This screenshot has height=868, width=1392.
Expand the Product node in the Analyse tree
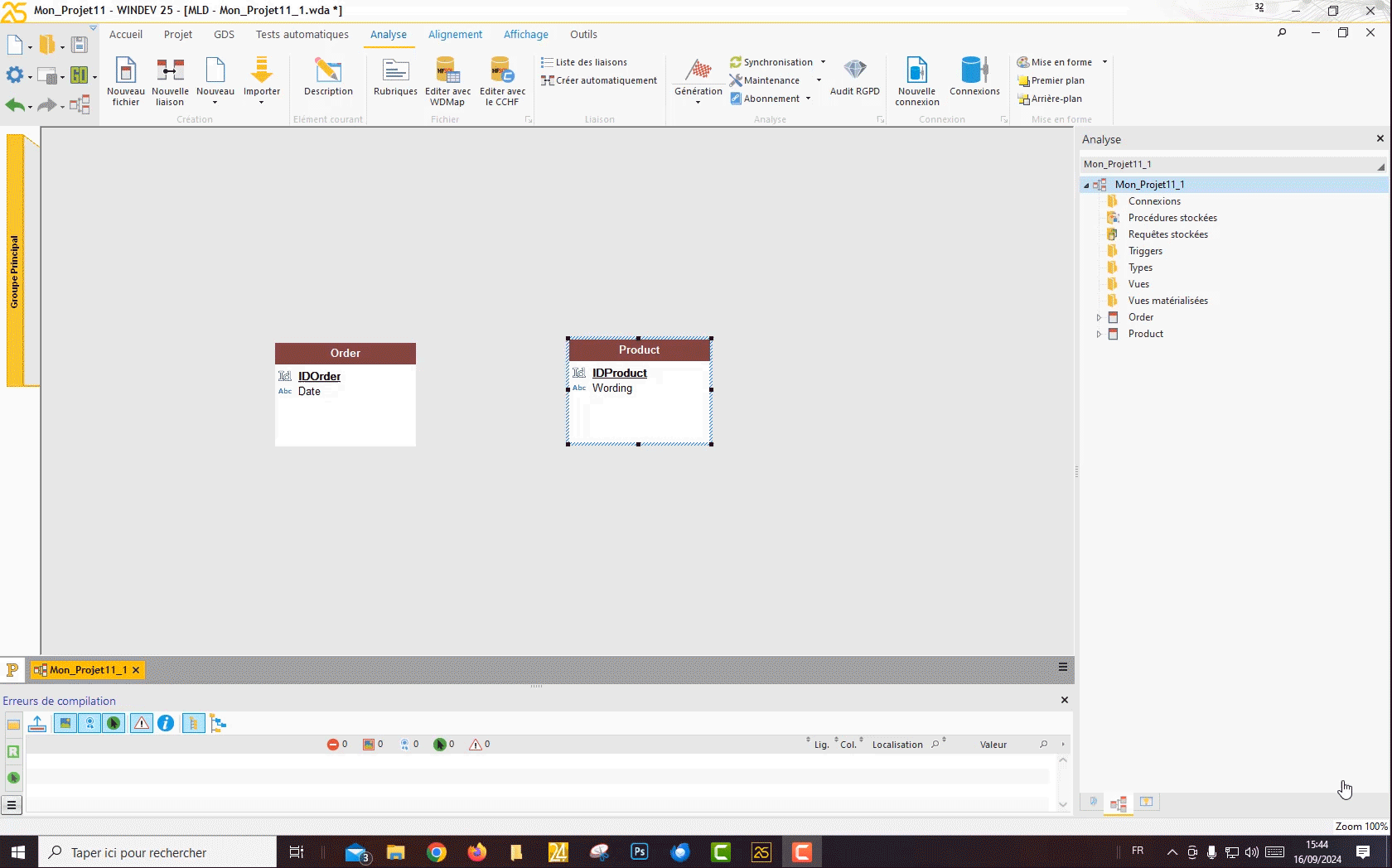[x=1099, y=334]
